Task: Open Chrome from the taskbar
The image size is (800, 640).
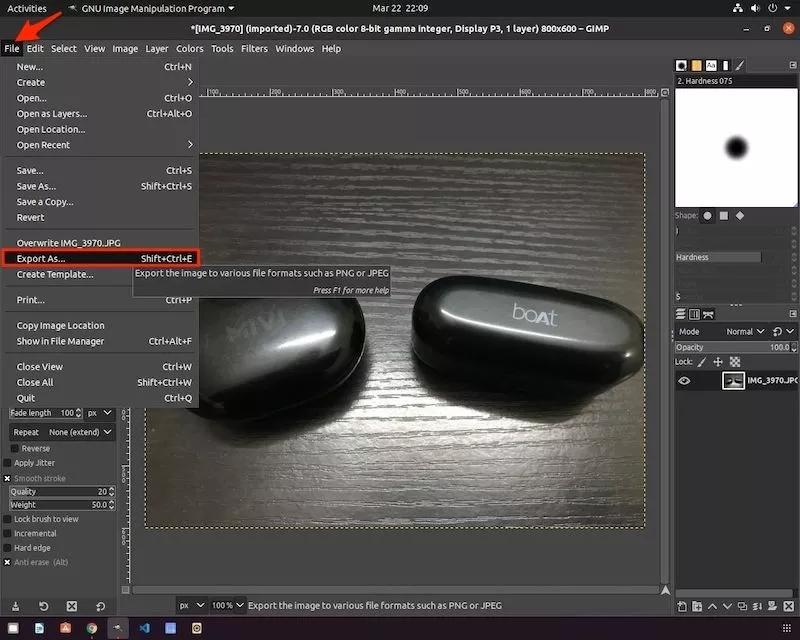Action: (x=92, y=628)
